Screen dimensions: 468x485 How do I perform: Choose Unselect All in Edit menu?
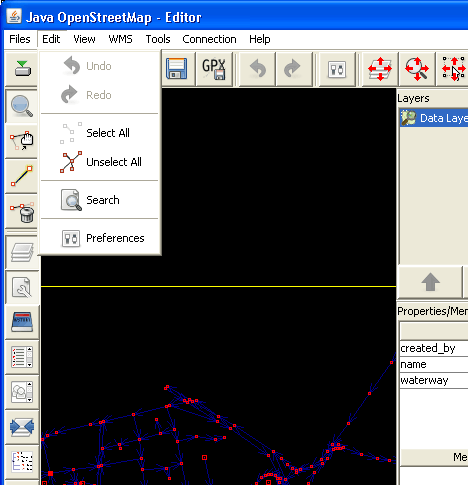99,162
